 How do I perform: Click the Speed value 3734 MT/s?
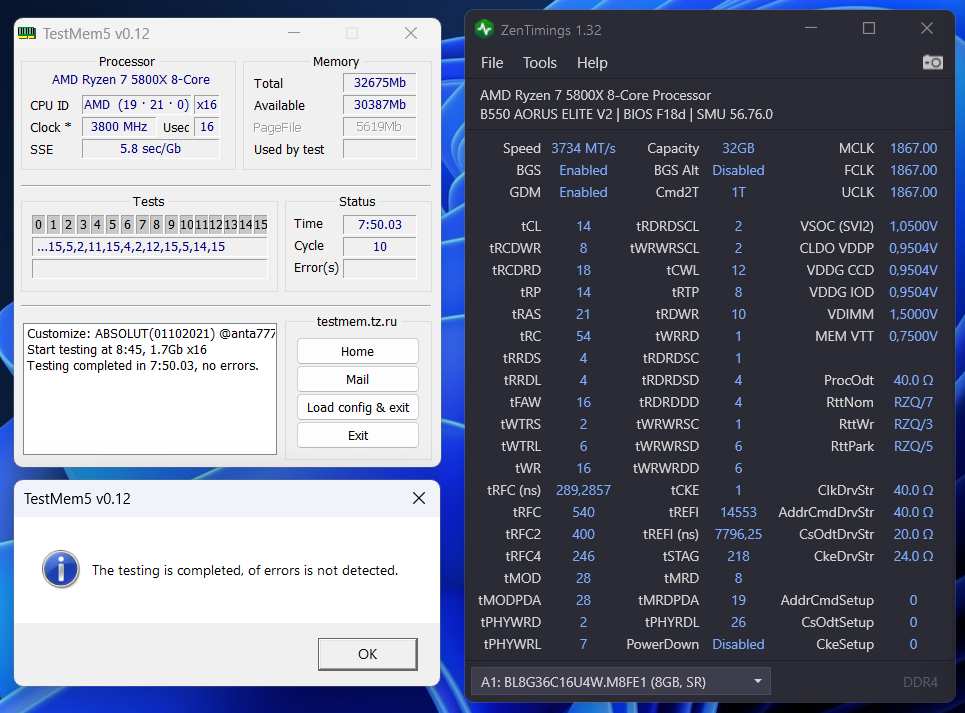tap(583, 148)
